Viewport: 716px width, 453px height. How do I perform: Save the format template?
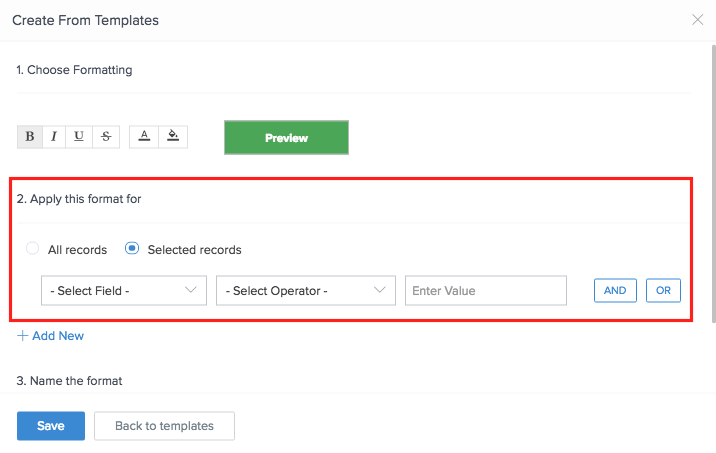pyautogui.click(x=51, y=426)
